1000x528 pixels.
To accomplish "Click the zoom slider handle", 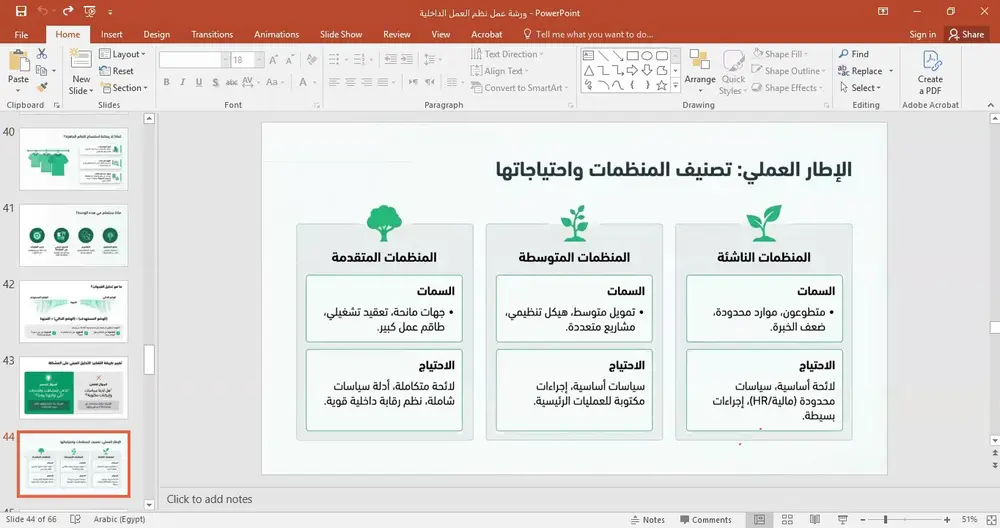I will pos(885,520).
